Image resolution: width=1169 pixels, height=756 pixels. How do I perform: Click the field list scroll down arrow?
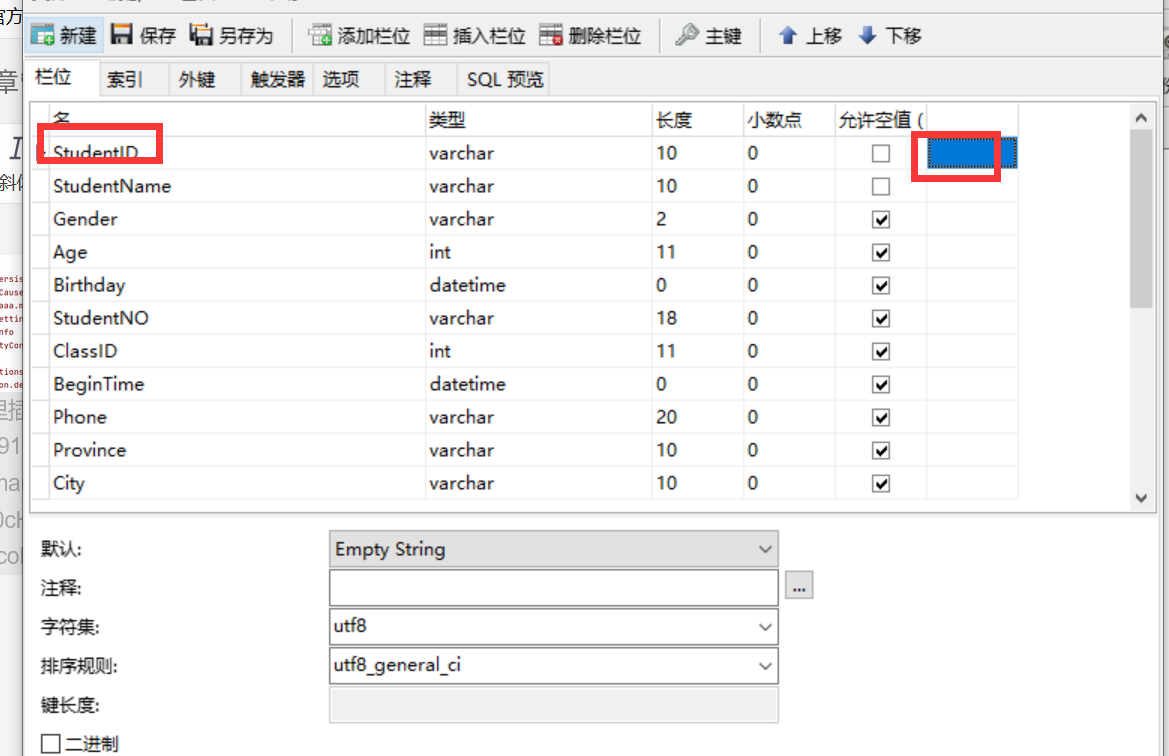[x=1141, y=498]
